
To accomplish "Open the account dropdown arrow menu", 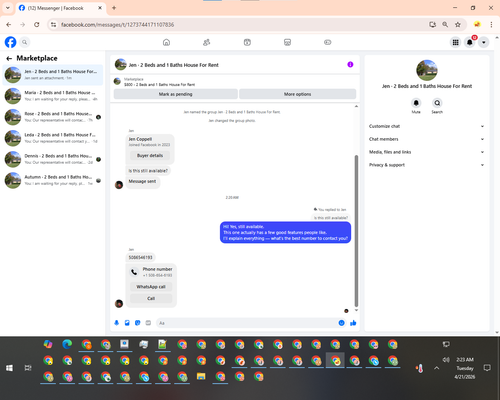I will tap(484, 42).
